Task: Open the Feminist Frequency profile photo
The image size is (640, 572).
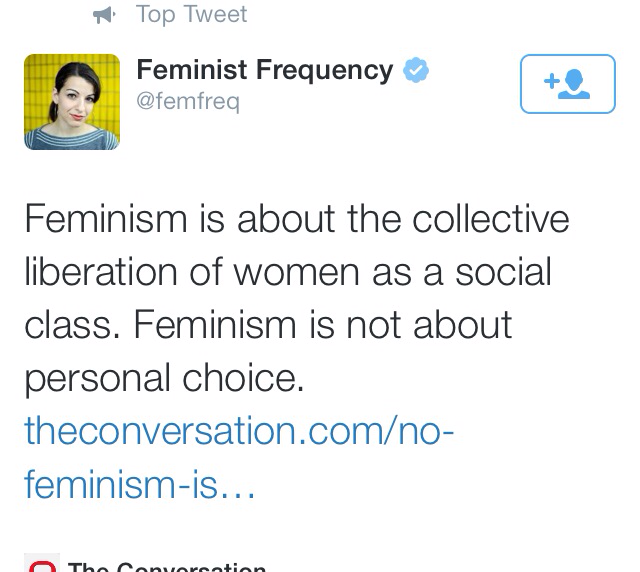Action: 72,102
